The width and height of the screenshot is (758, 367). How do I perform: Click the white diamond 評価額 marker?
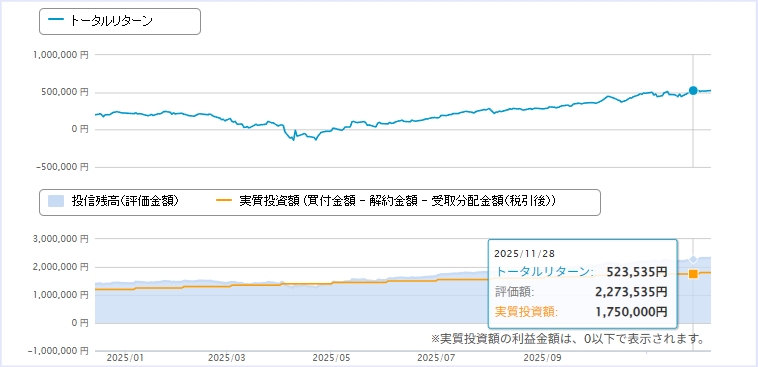point(693,260)
